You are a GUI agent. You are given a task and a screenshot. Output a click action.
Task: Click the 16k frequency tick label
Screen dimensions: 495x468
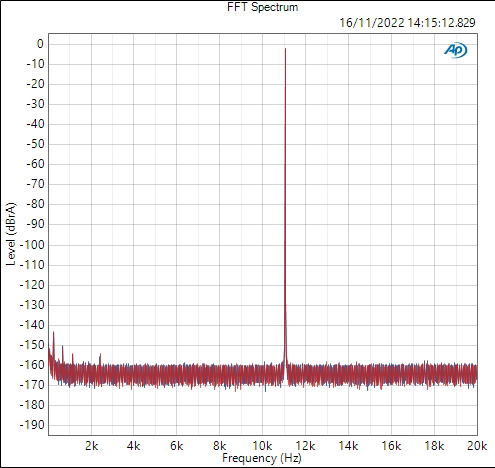(x=391, y=446)
